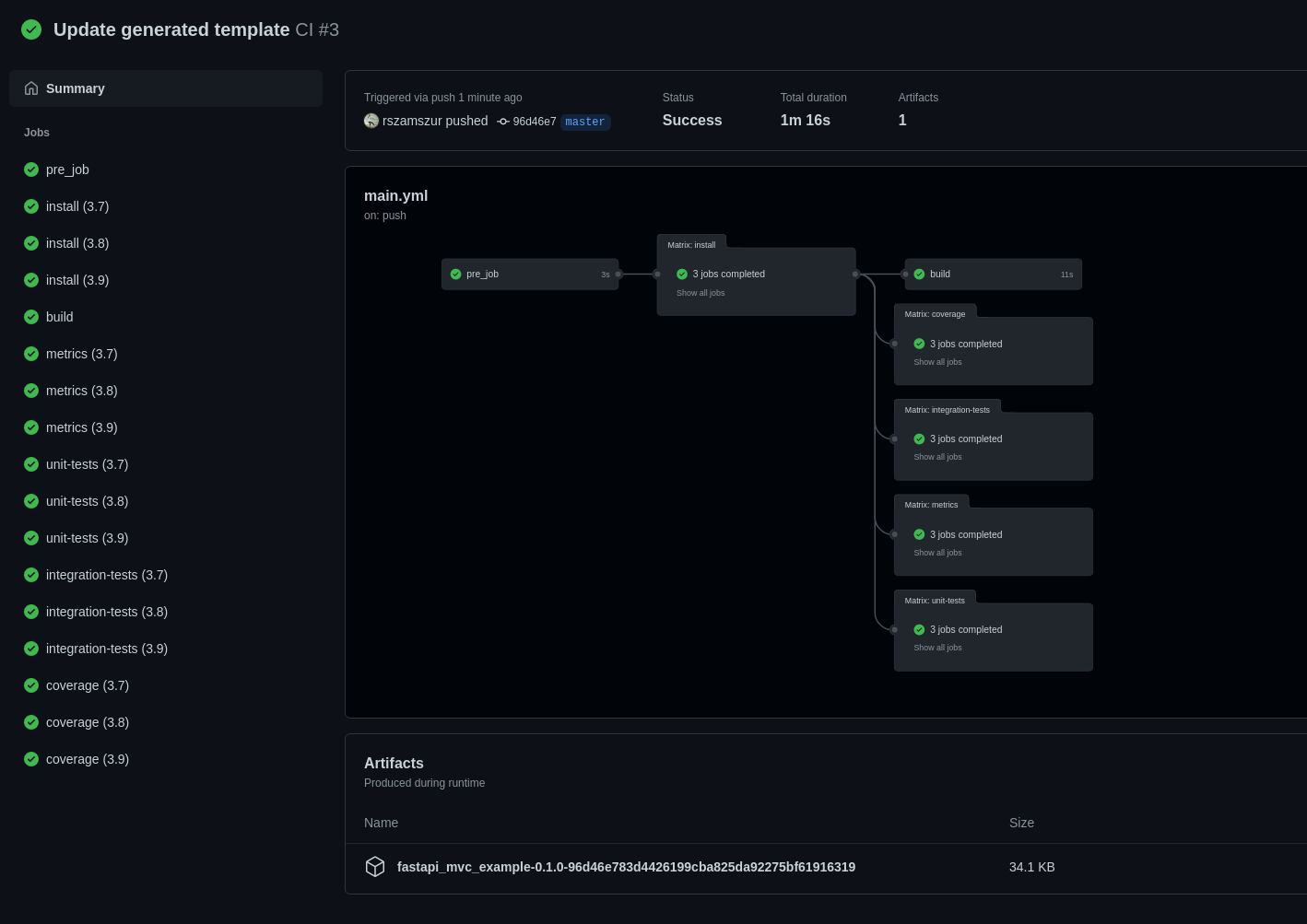Show all jobs in Matrix: unit-tests
This screenshot has width=1307, height=924.
(937, 648)
